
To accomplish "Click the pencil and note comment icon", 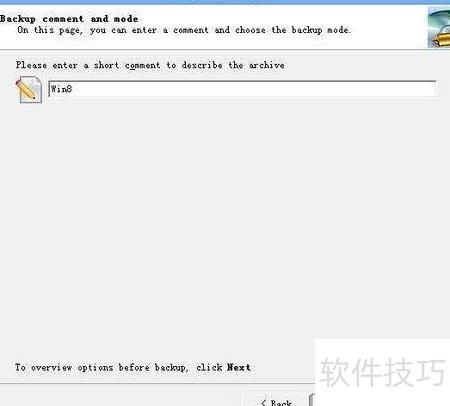I will click(29, 89).
